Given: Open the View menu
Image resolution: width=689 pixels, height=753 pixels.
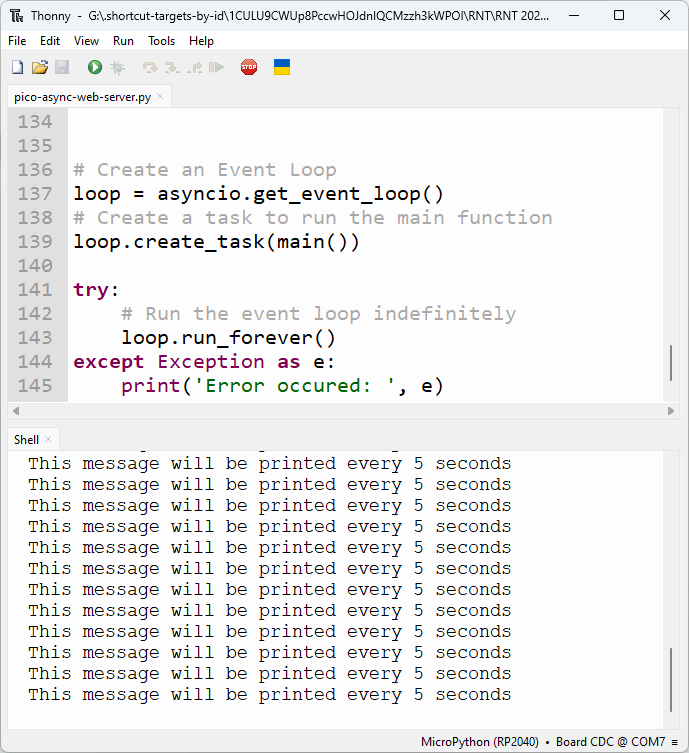Looking at the screenshot, I should 86,41.
